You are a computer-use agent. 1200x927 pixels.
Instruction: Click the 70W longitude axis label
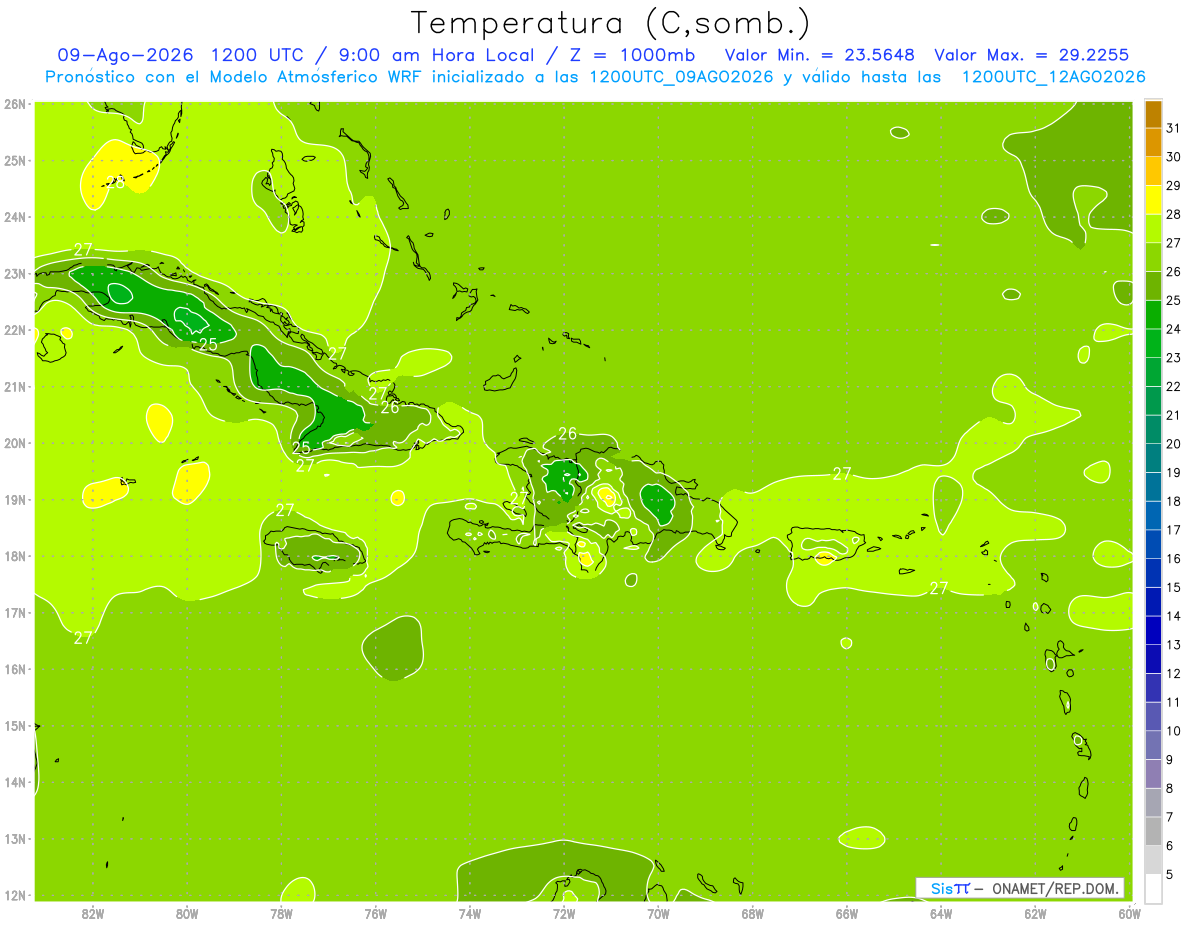coord(658,913)
